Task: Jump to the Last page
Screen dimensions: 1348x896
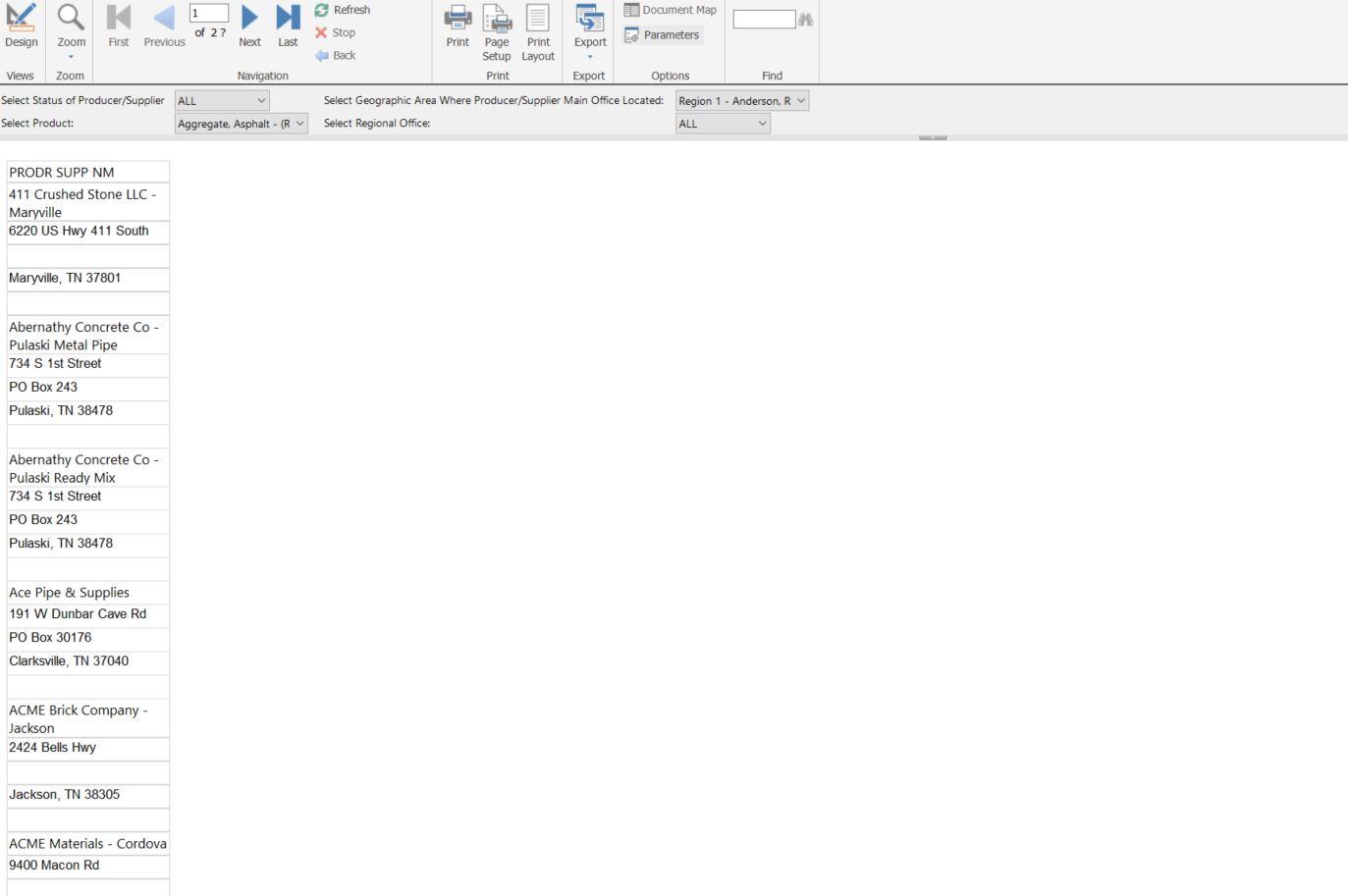Action: click(x=288, y=26)
